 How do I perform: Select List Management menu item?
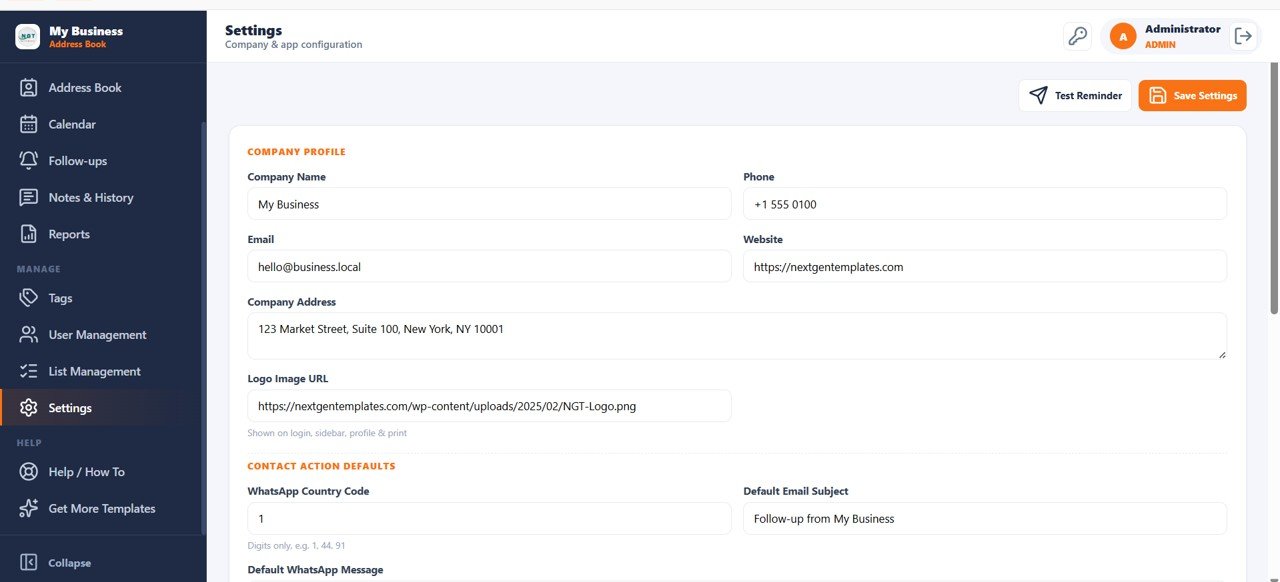pos(101,371)
